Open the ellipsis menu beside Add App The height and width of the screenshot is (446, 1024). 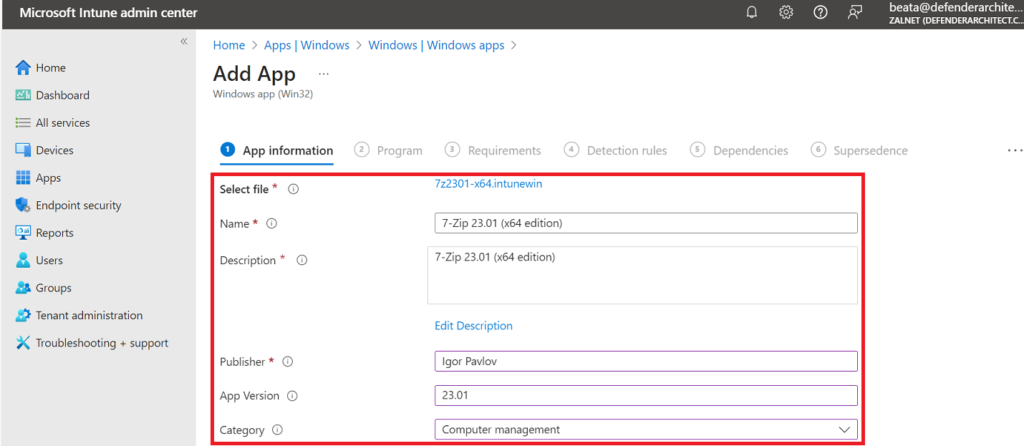pos(324,74)
